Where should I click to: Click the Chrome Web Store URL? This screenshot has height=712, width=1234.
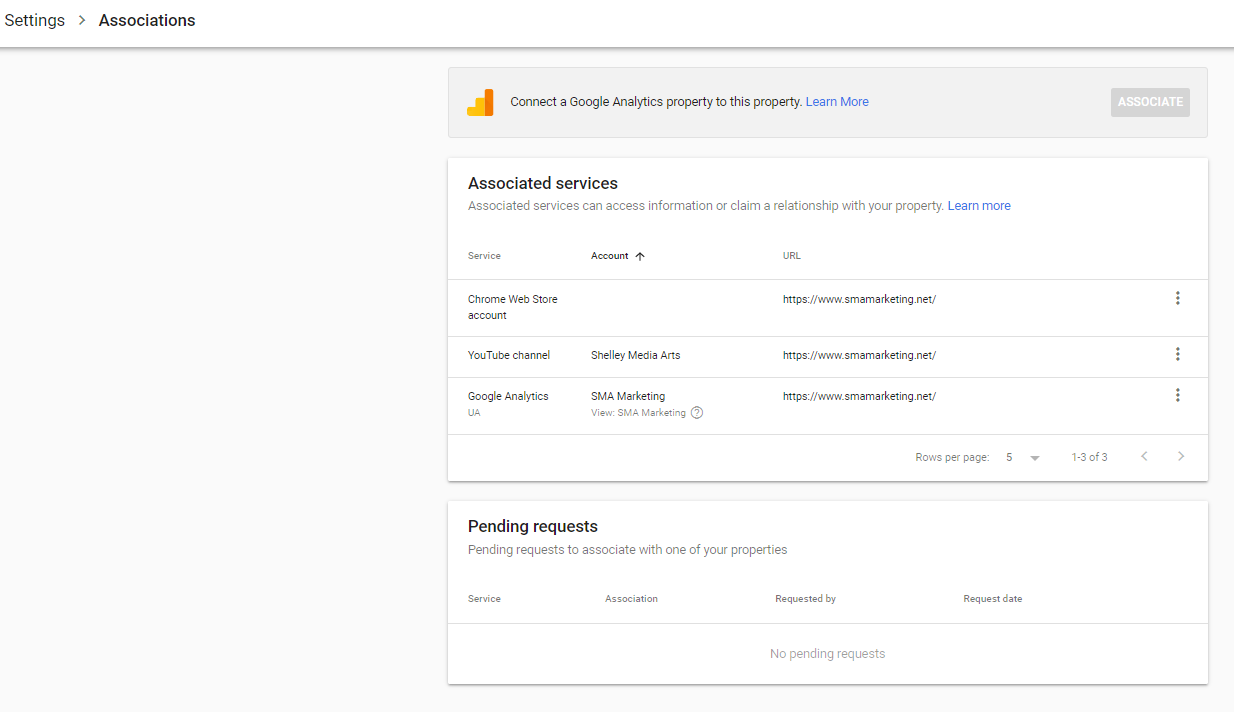click(x=859, y=299)
